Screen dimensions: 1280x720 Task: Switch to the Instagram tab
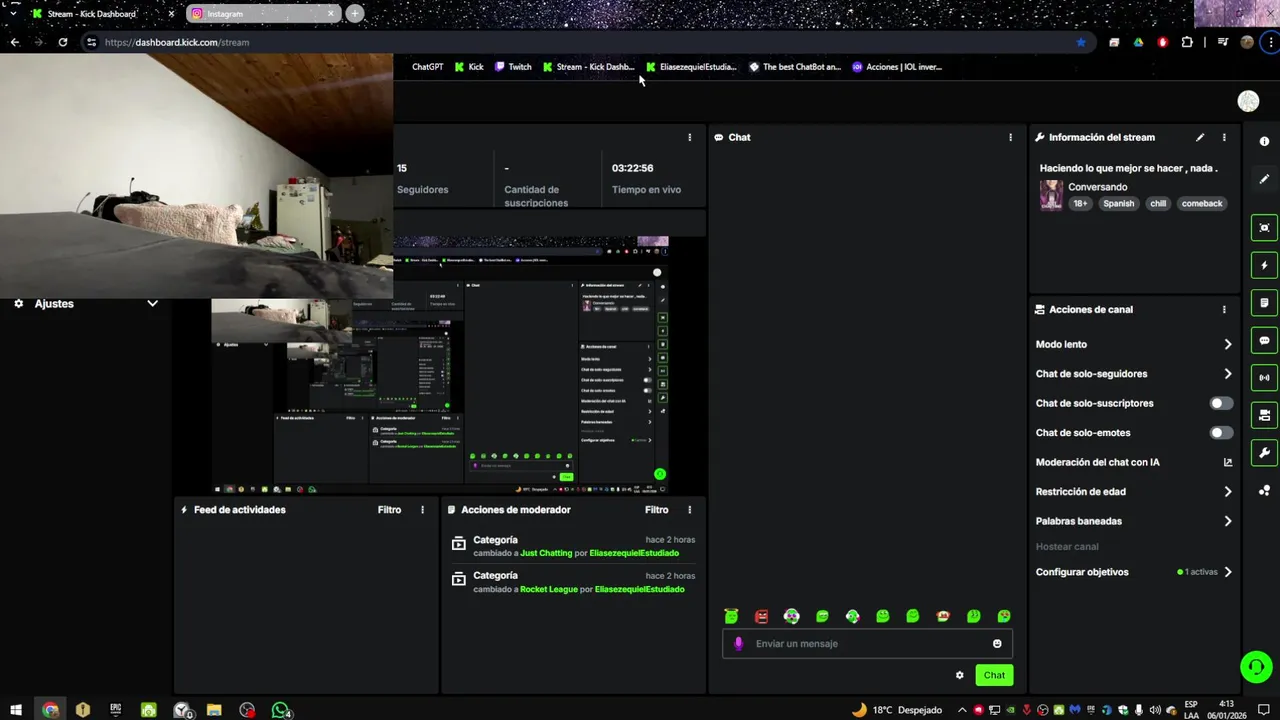[262, 14]
